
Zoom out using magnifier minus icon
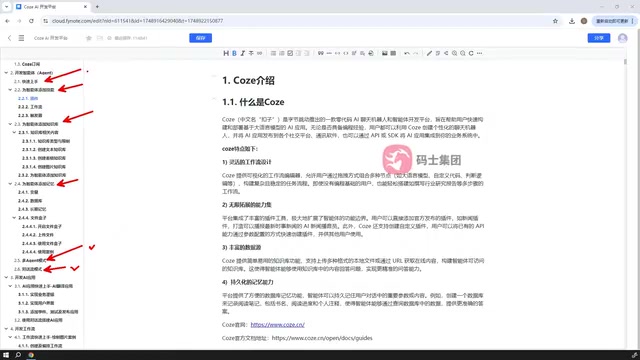point(462,53)
